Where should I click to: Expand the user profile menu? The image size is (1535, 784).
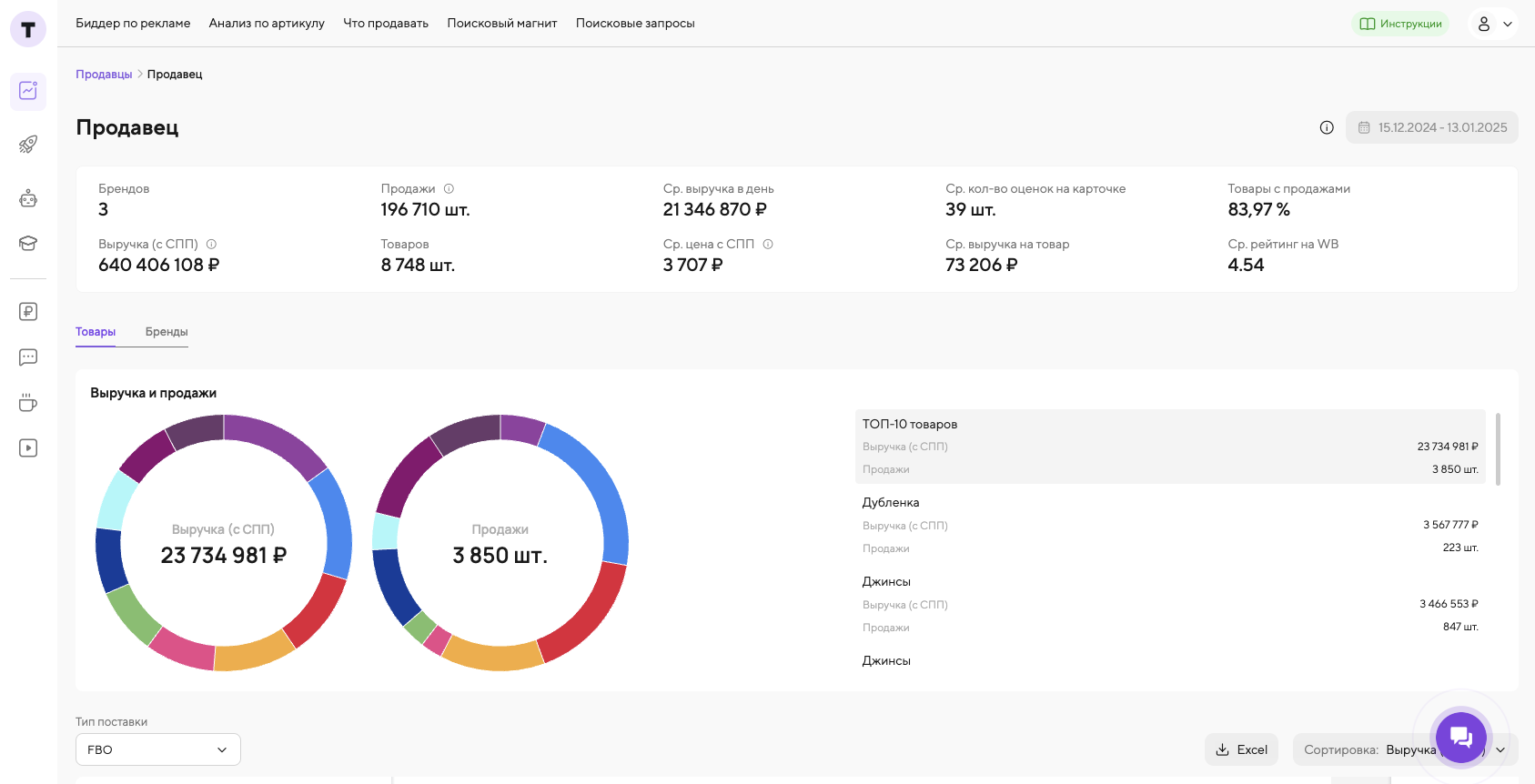pos(1493,25)
